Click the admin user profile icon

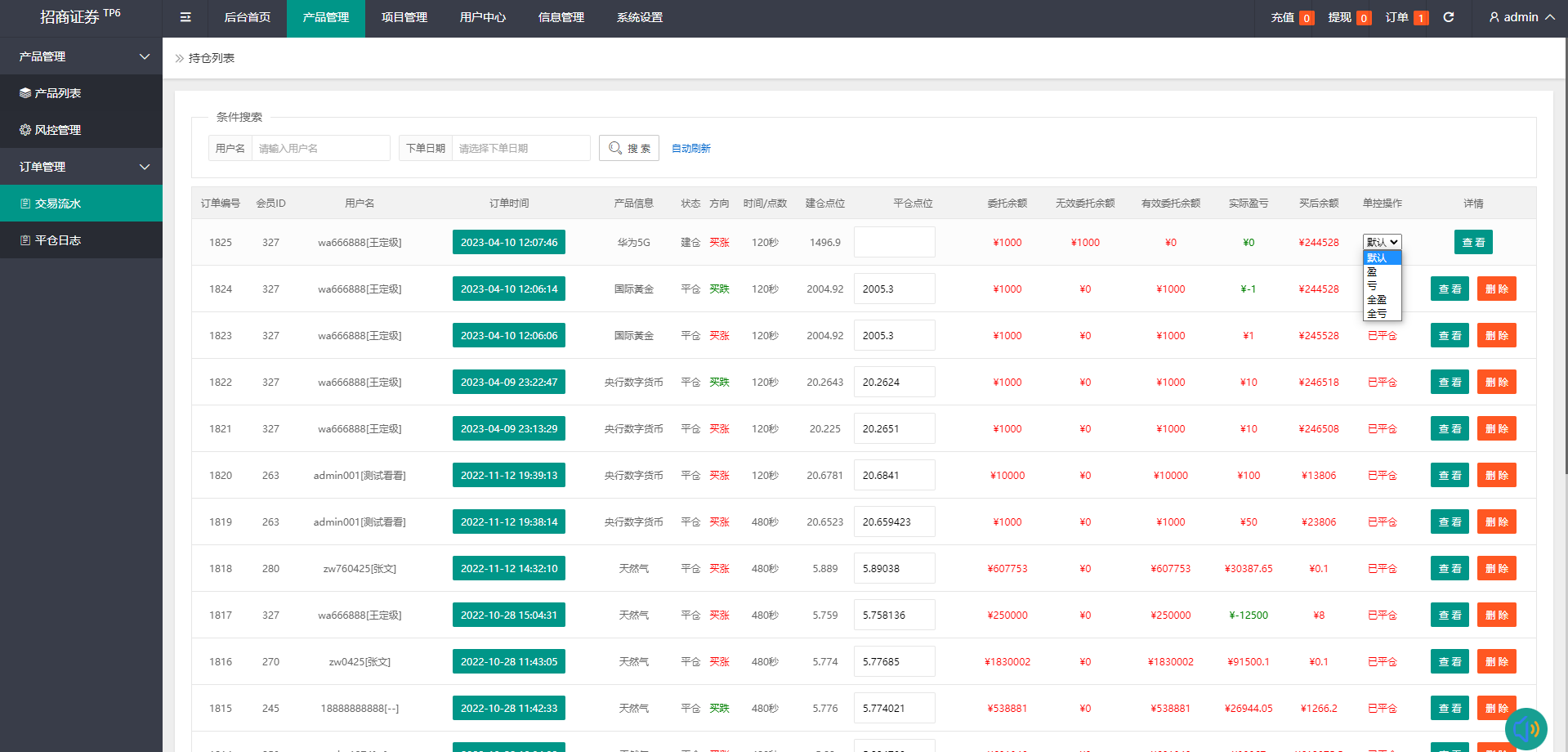click(x=1494, y=17)
